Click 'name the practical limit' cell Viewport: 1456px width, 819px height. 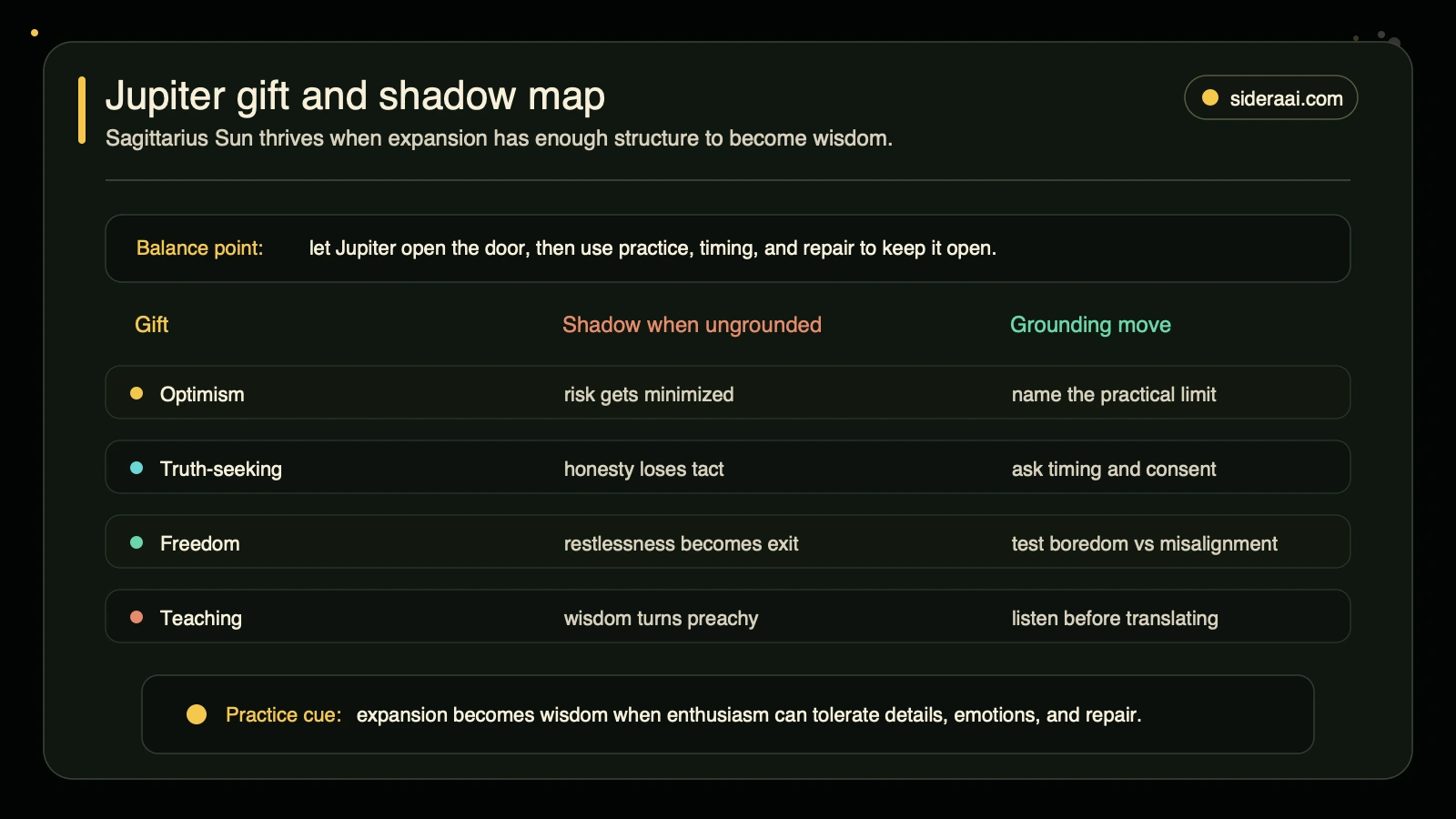click(1114, 394)
